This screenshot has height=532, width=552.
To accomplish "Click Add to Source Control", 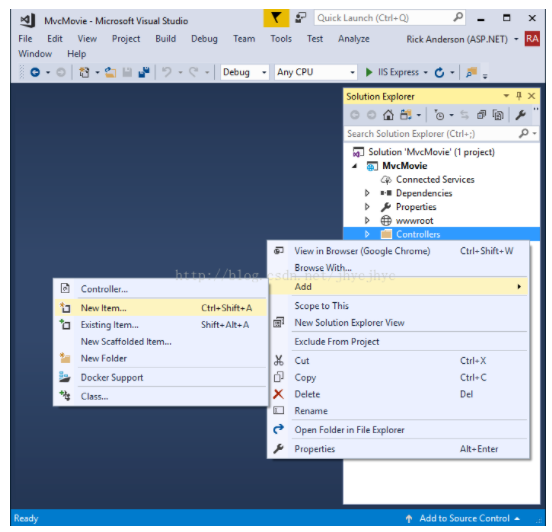I will pos(464,518).
